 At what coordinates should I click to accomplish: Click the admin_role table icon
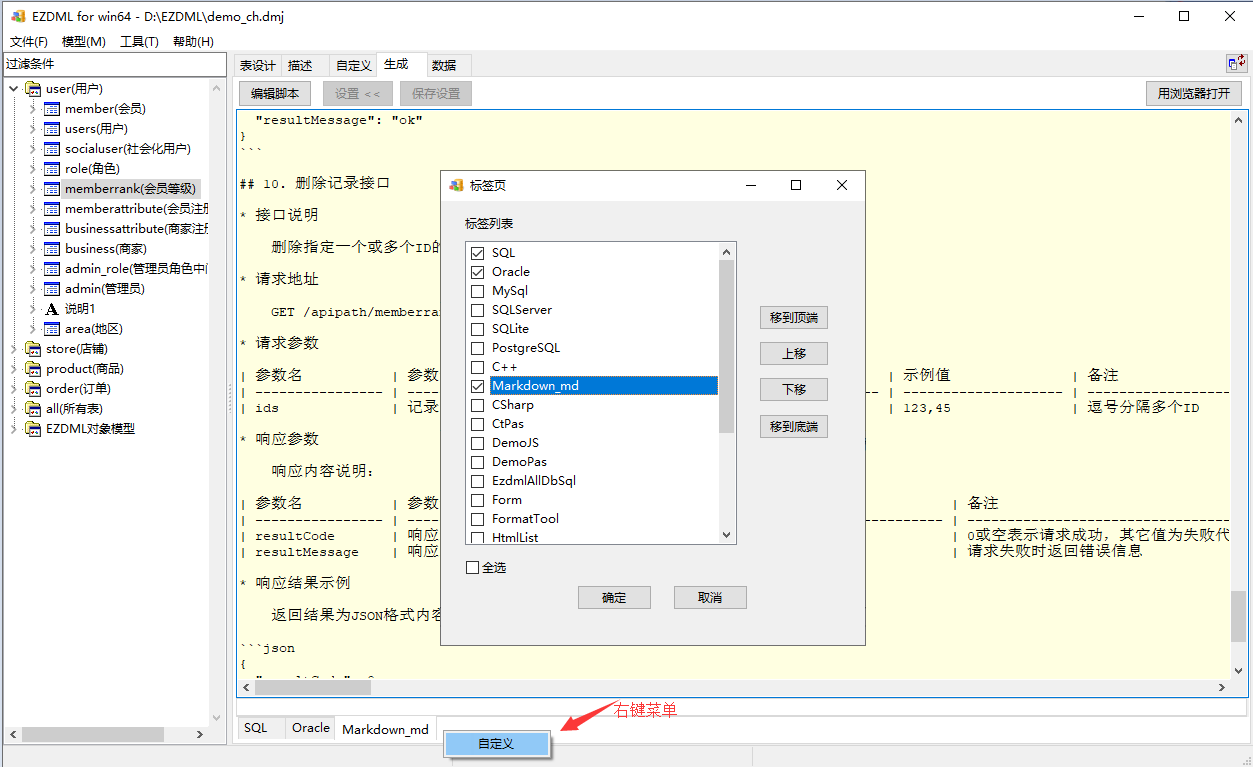pos(52,269)
